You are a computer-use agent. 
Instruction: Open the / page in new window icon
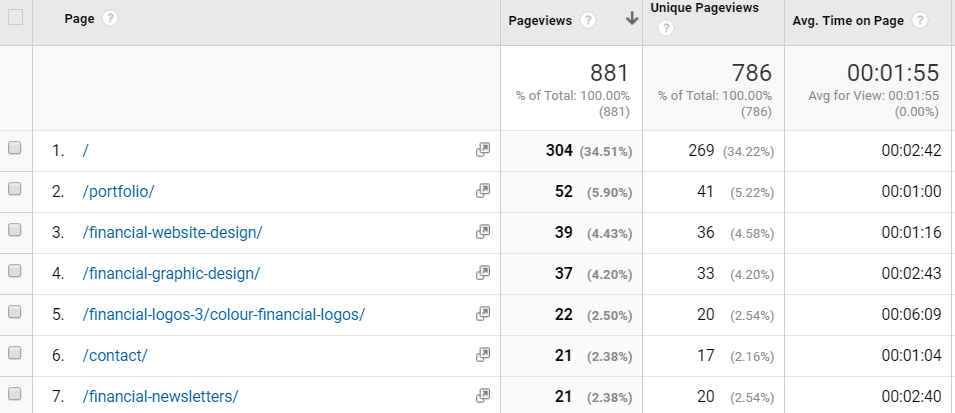point(483,150)
